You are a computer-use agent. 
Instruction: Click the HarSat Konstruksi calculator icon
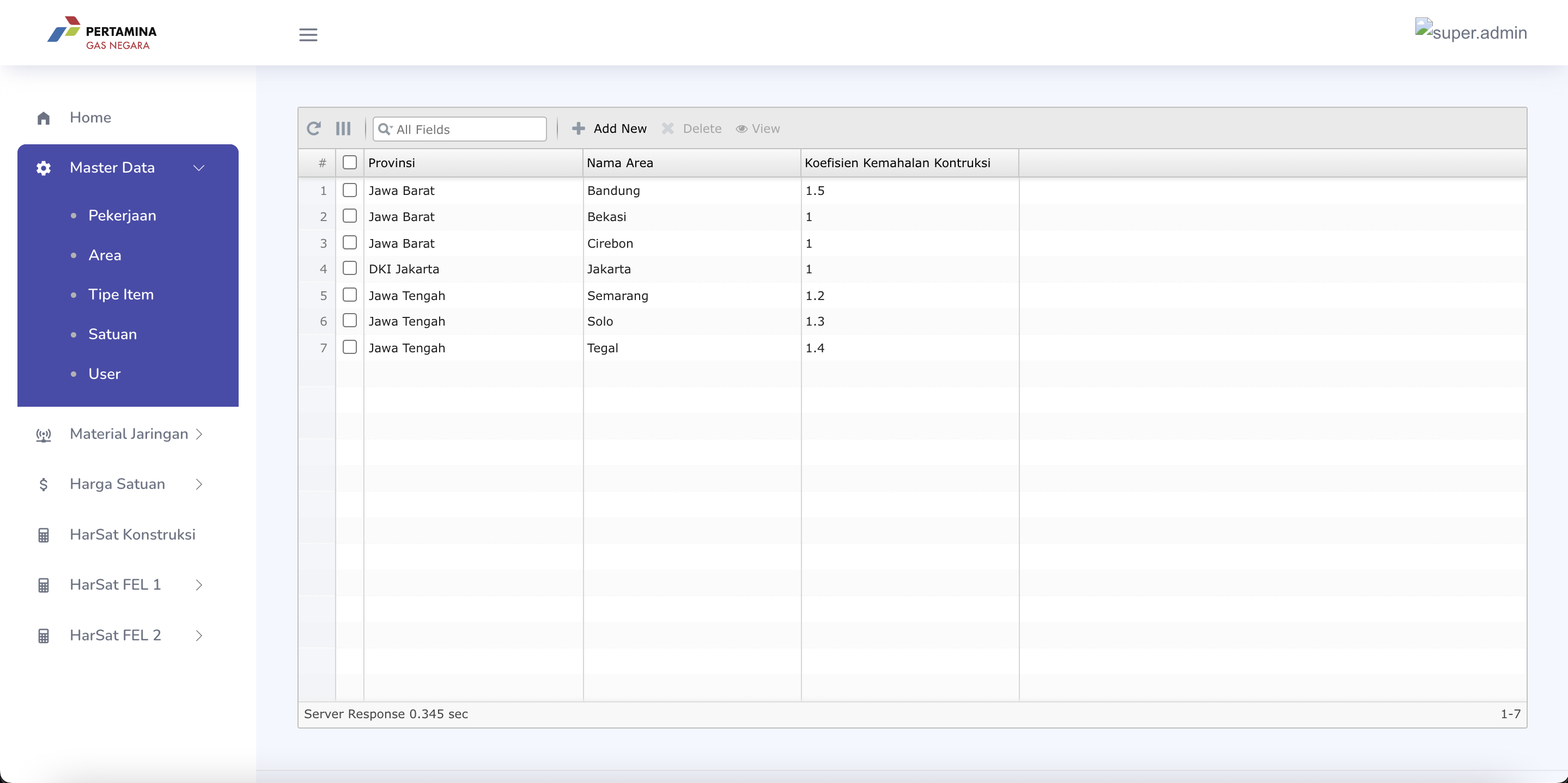point(43,535)
